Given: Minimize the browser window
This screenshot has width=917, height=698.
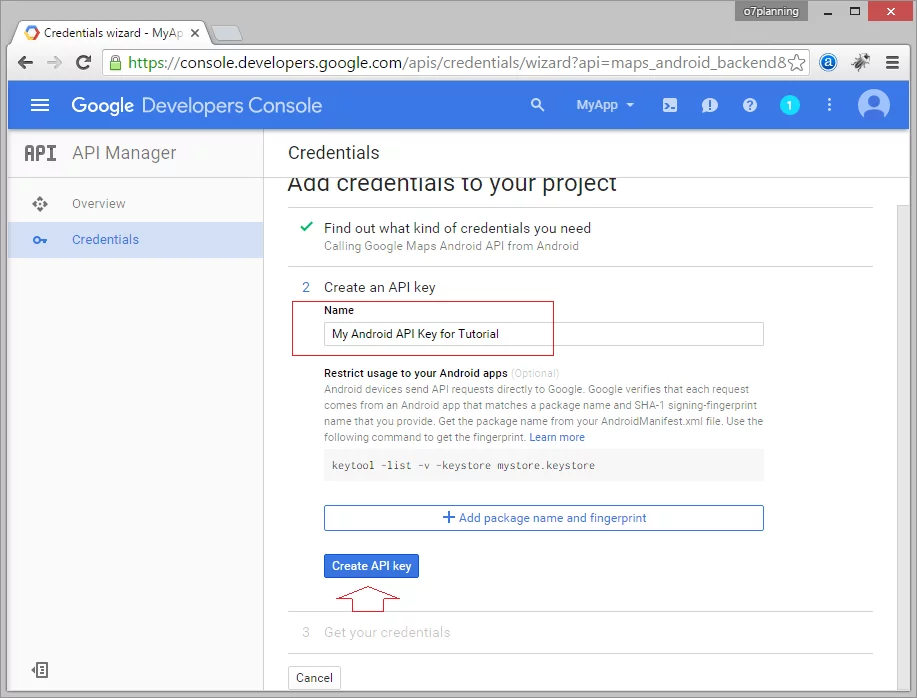Looking at the screenshot, I should point(828,12).
